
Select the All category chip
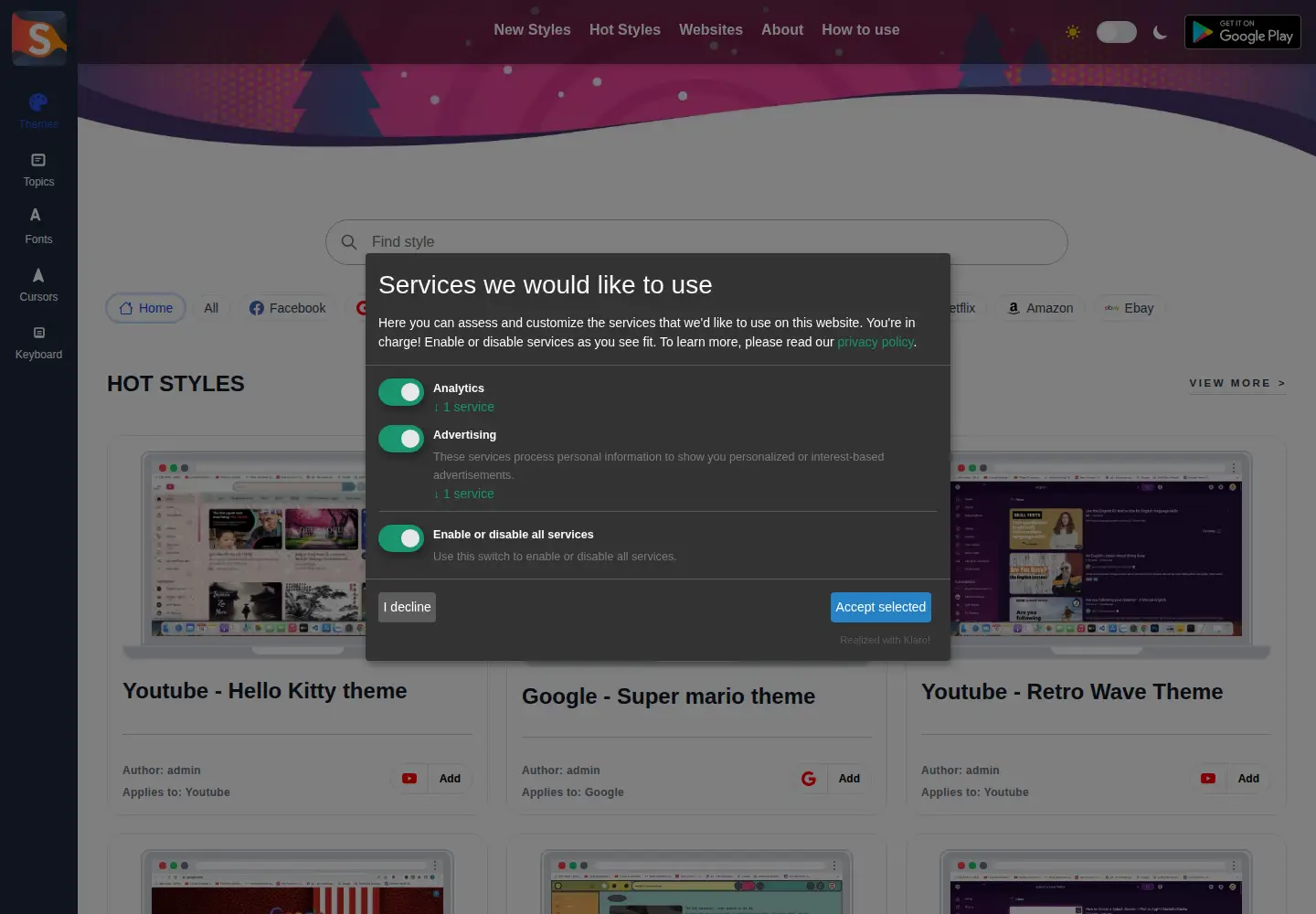[211, 308]
